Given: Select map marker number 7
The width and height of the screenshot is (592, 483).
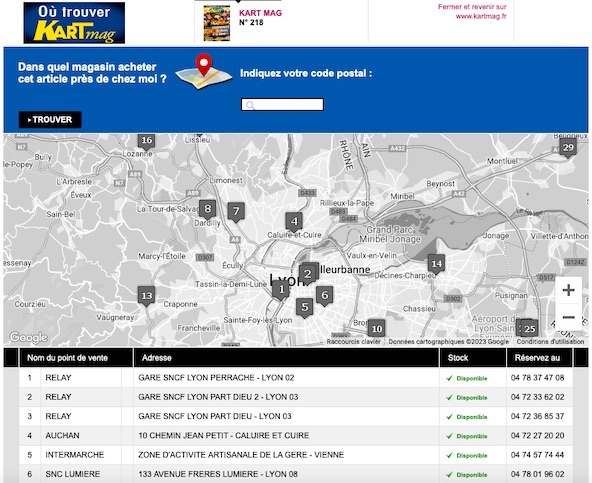Looking at the screenshot, I should [x=236, y=212].
